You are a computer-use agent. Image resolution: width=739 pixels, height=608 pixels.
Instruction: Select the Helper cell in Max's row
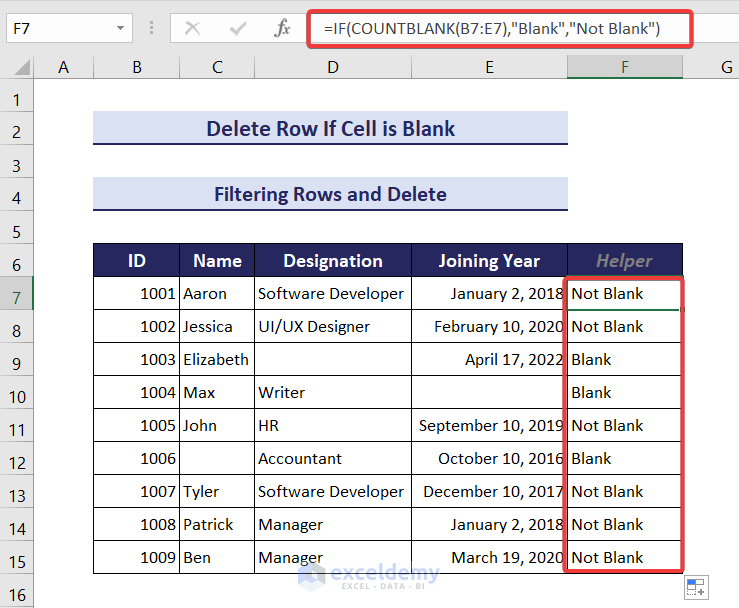[625, 392]
